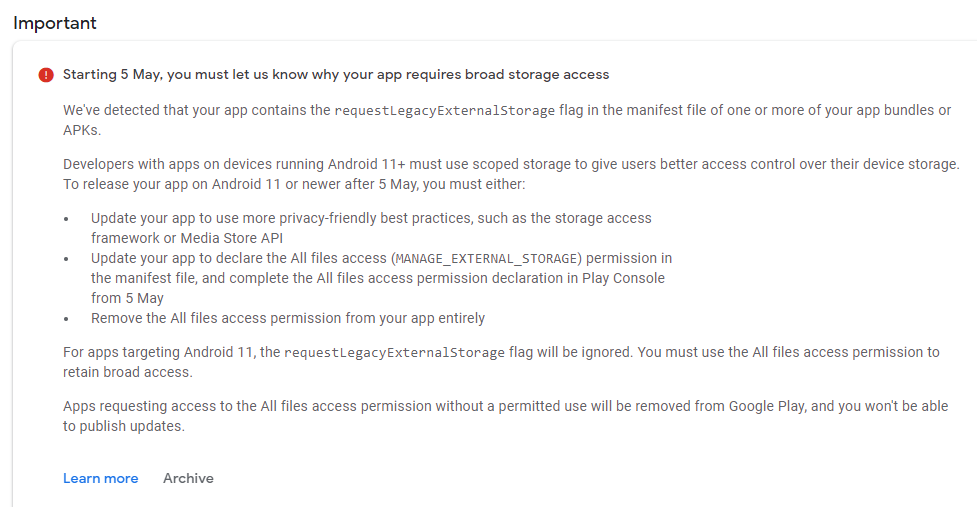Click the broad storage access notice title
977x507 pixels.
click(x=336, y=75)
